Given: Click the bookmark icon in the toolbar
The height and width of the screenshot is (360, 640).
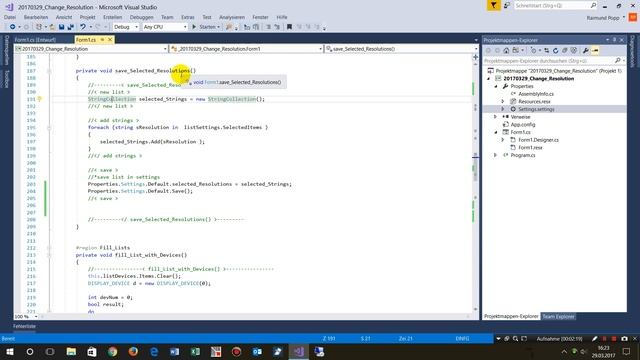Looking at the screenshot, I should [x=289, y=27].
